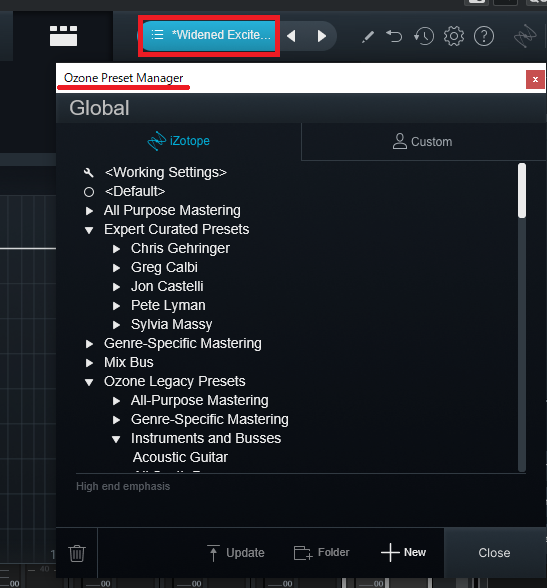Go to the next preset arrow
The image size is (547, 588).
point(321,36)
